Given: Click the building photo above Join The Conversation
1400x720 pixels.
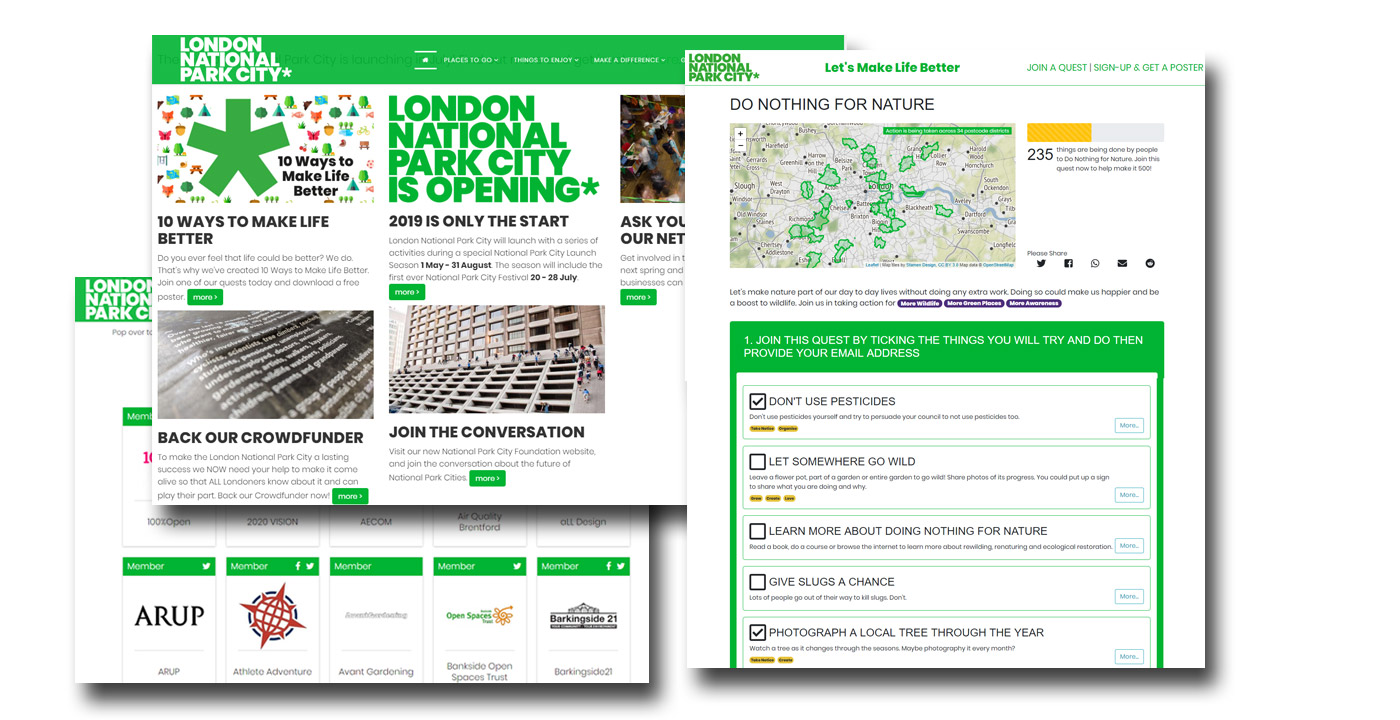Looking at the screenshot, I should coord(497,359).
